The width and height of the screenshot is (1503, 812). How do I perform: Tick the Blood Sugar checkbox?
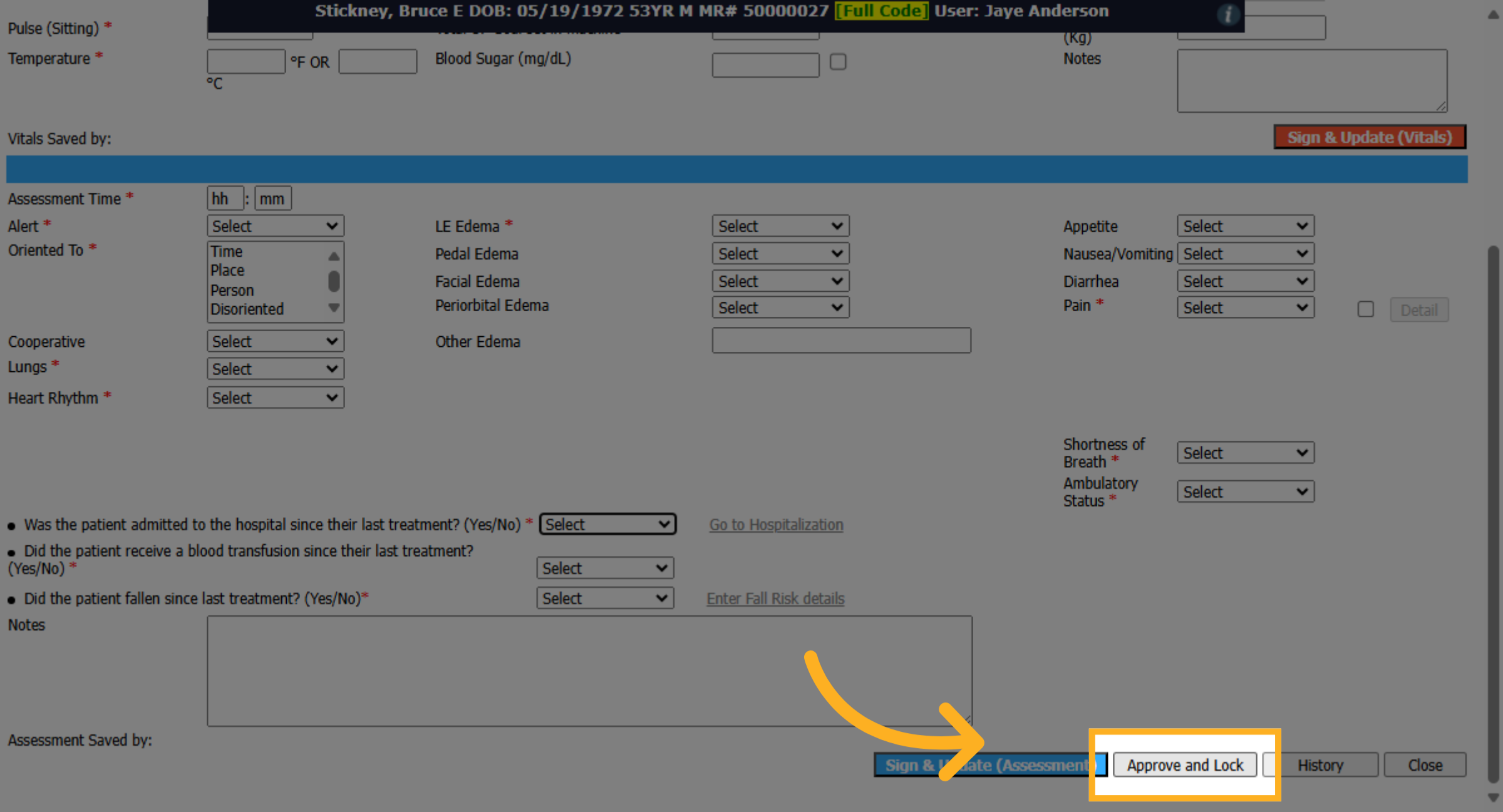(x=838, y=62)
